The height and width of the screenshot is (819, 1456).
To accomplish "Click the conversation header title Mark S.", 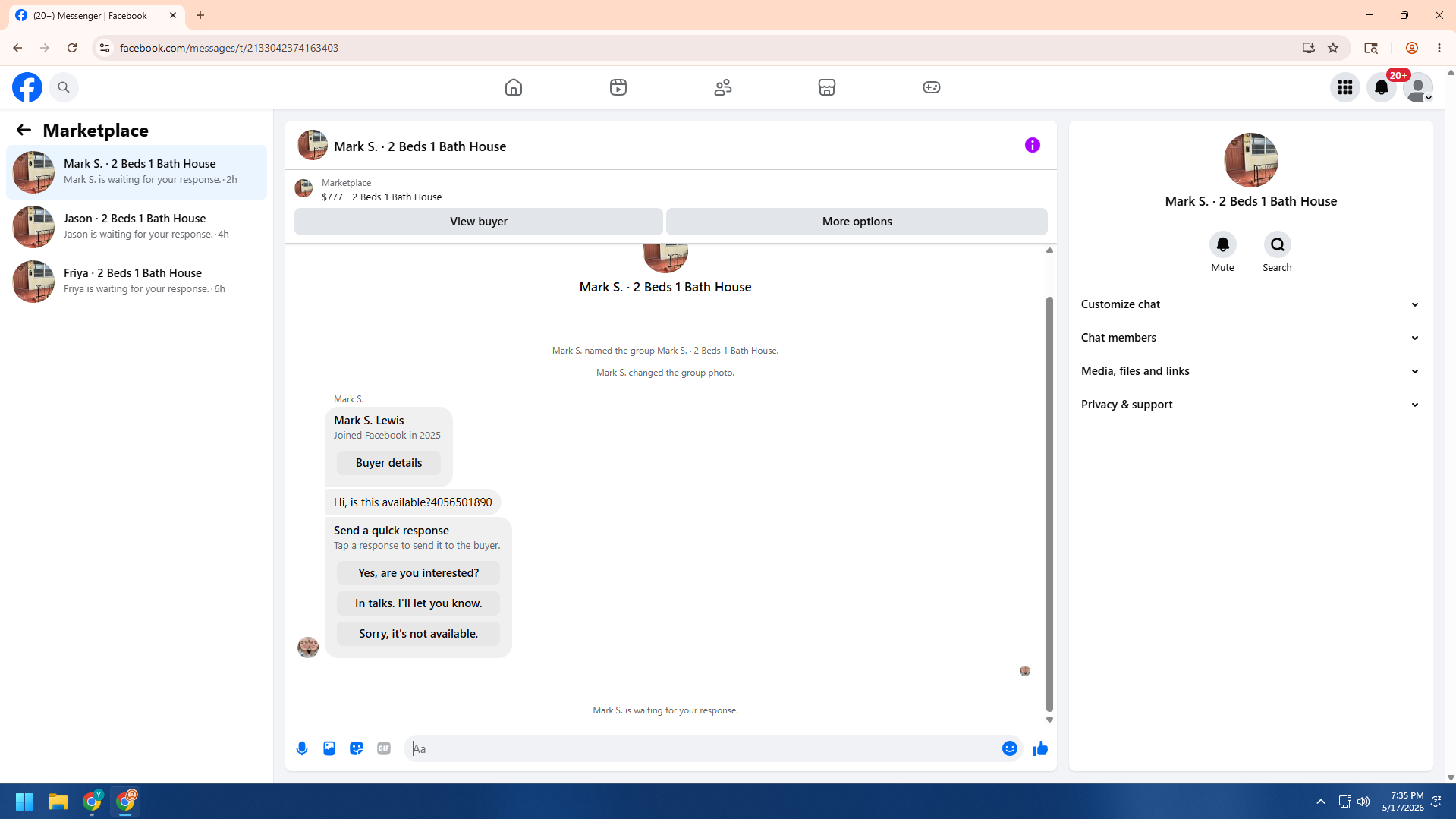I will [x=420, y=146].
